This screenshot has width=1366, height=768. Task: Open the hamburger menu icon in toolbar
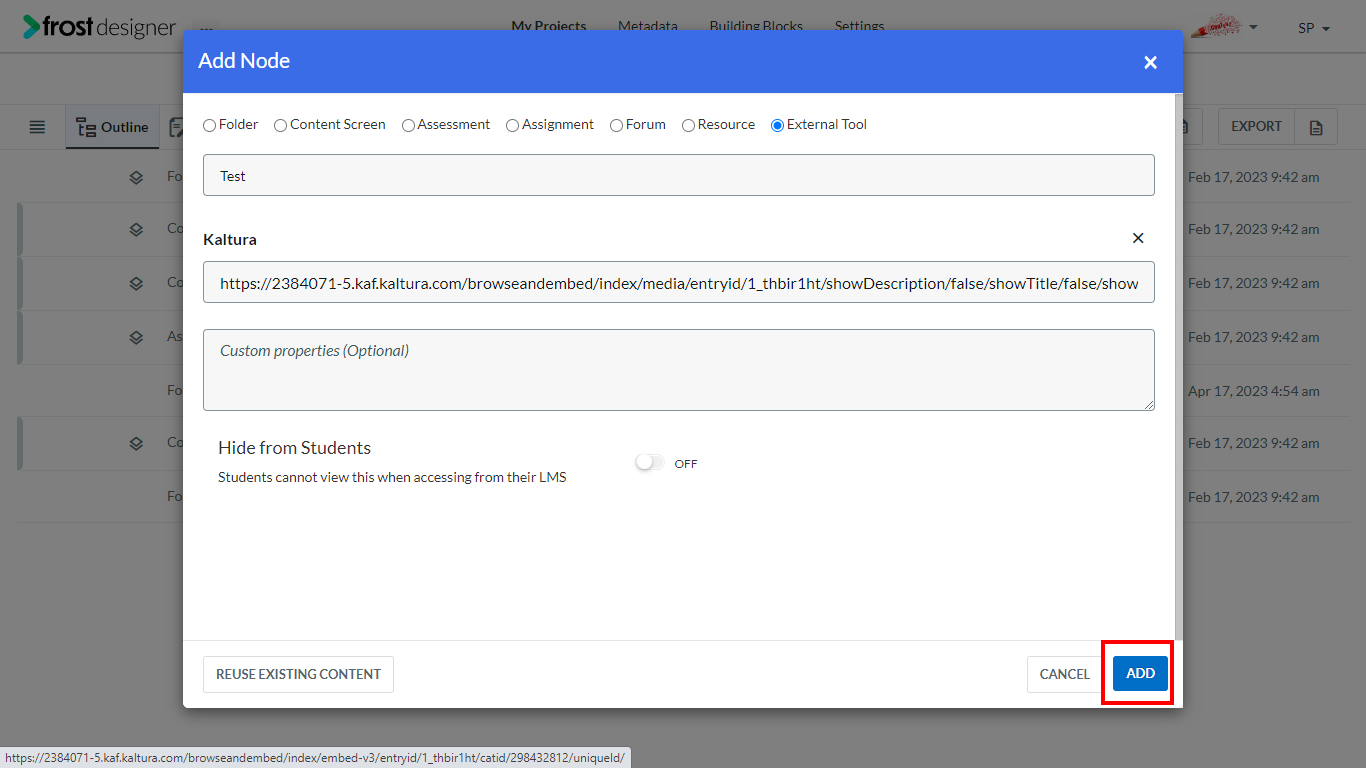[x=37, y=127]
